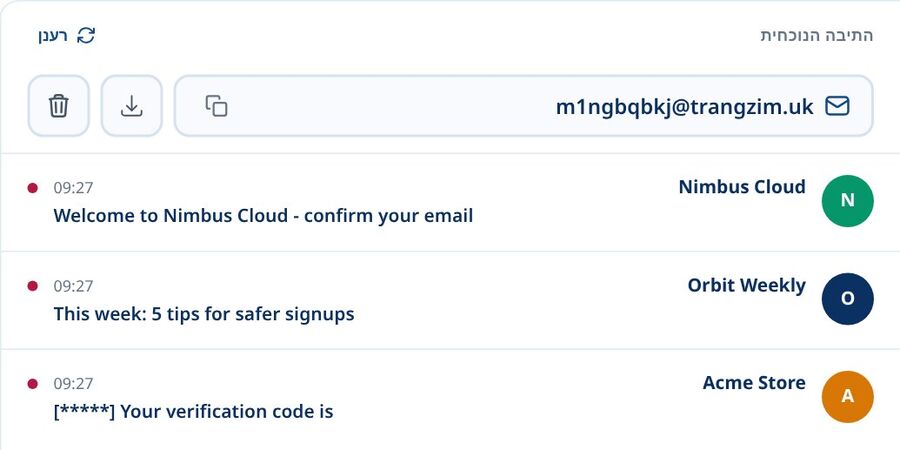
Task: Click the orange A avatar for Acme Store
Action: click(x=847, y=397)
